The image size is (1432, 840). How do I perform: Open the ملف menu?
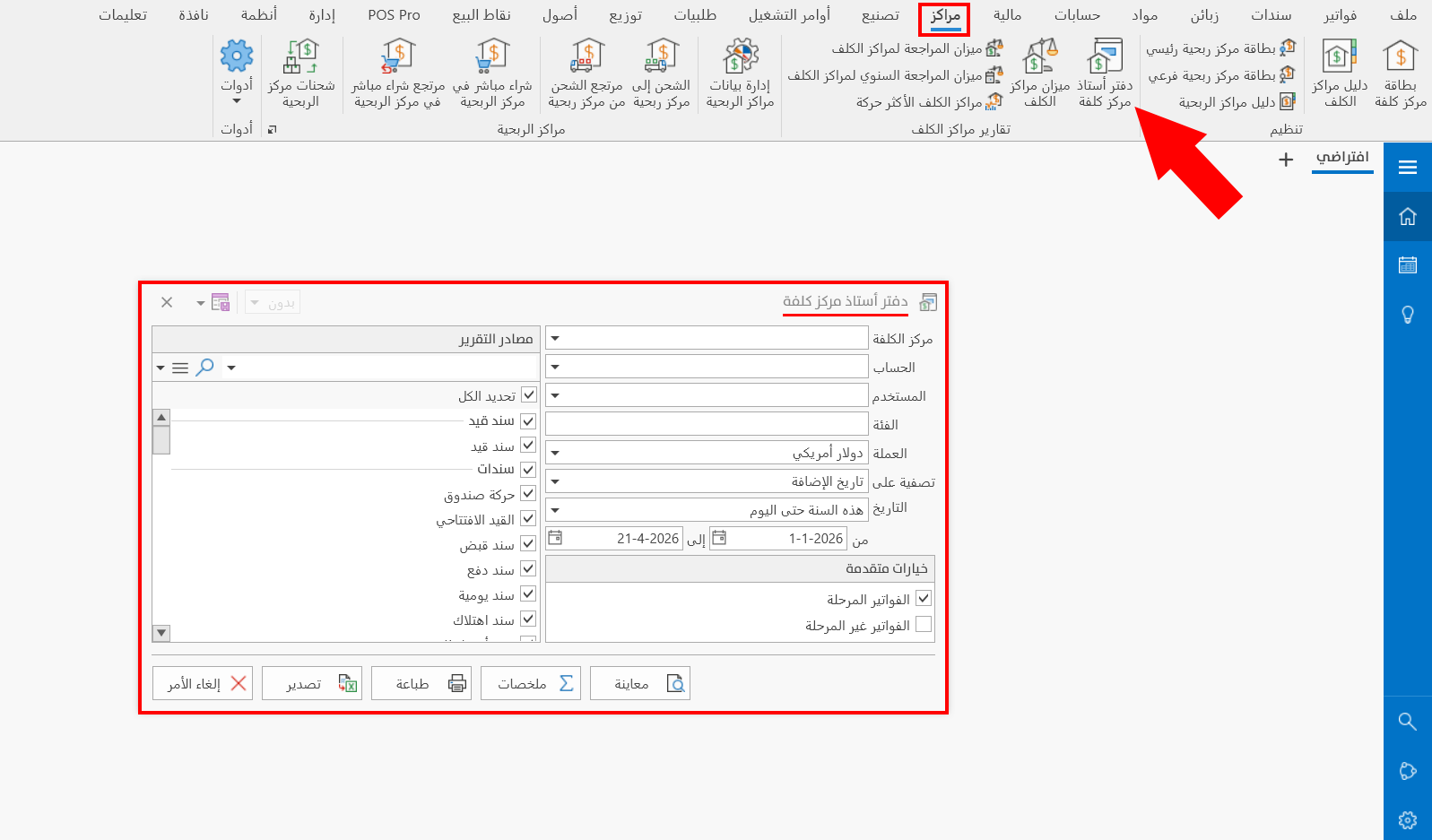1402,15
